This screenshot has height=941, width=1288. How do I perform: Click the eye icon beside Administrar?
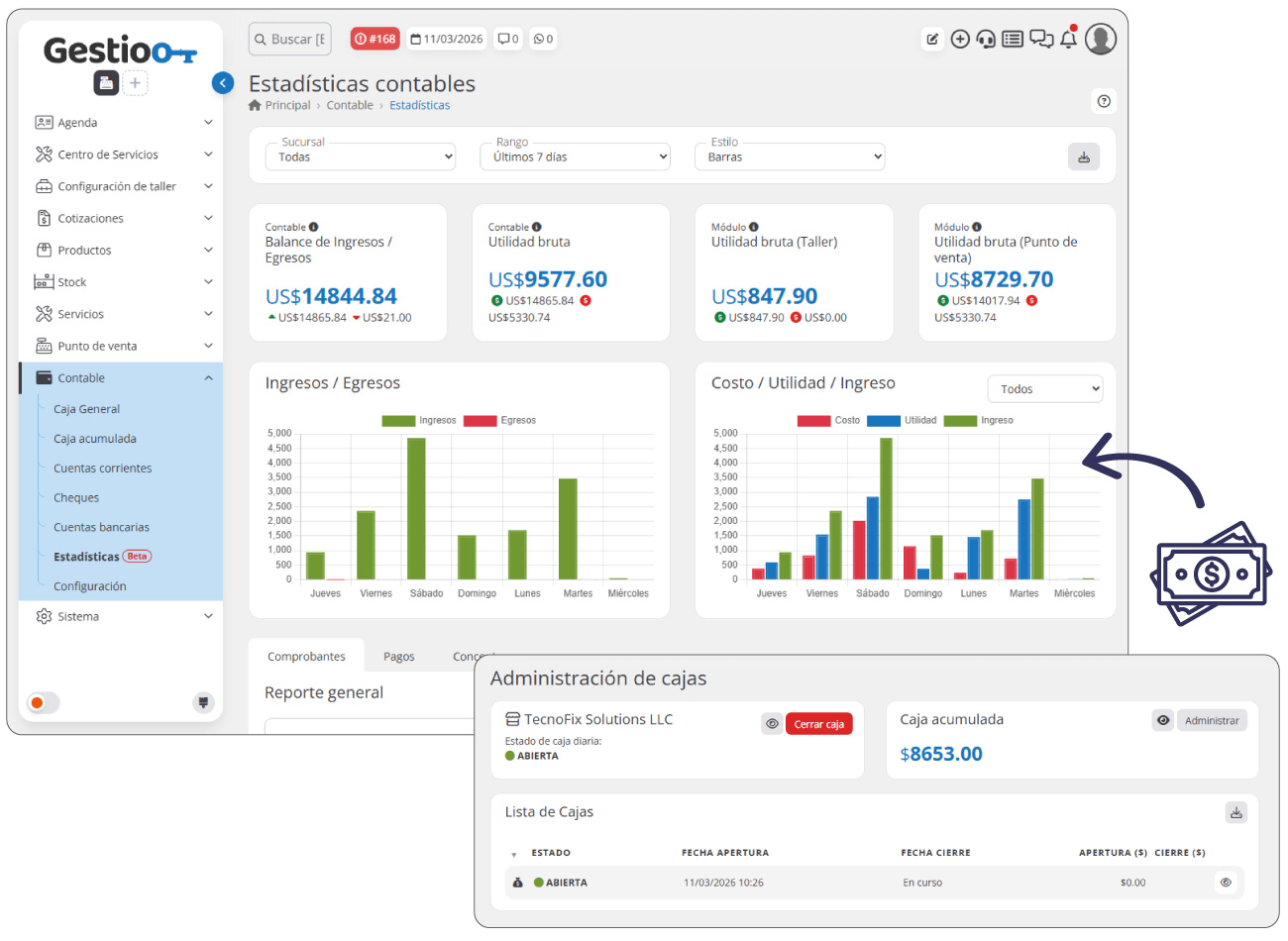pyautogui.click(x=1163, y=720)
